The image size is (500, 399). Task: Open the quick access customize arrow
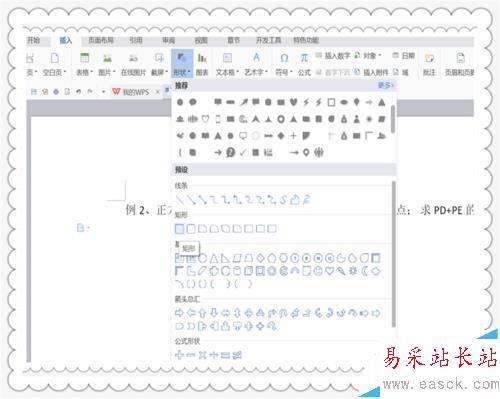(103, 92)
